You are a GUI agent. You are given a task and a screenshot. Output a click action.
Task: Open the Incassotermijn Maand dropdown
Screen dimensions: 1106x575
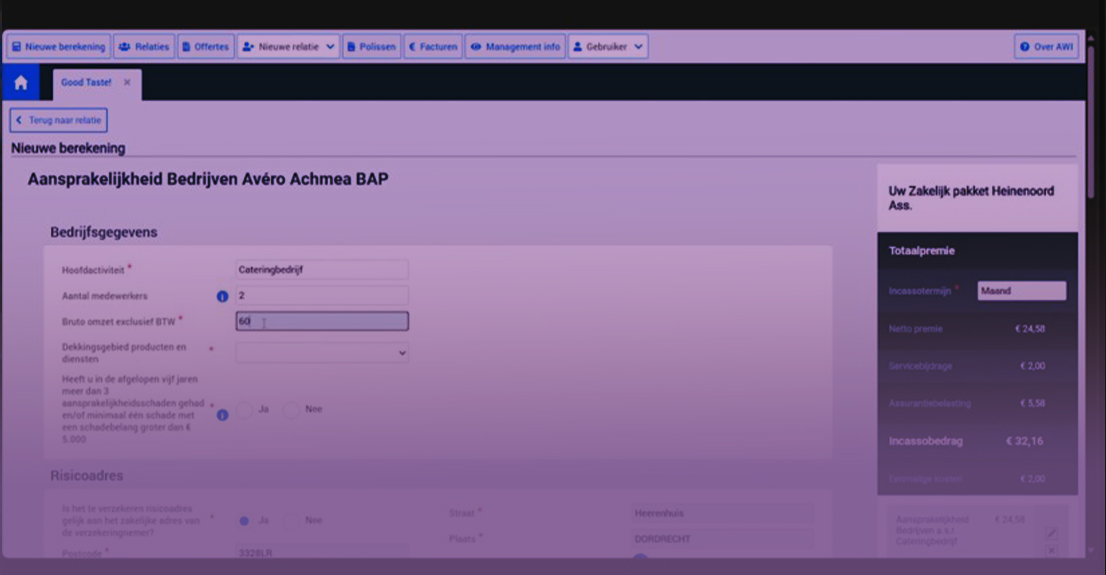tap(1021, 291)
